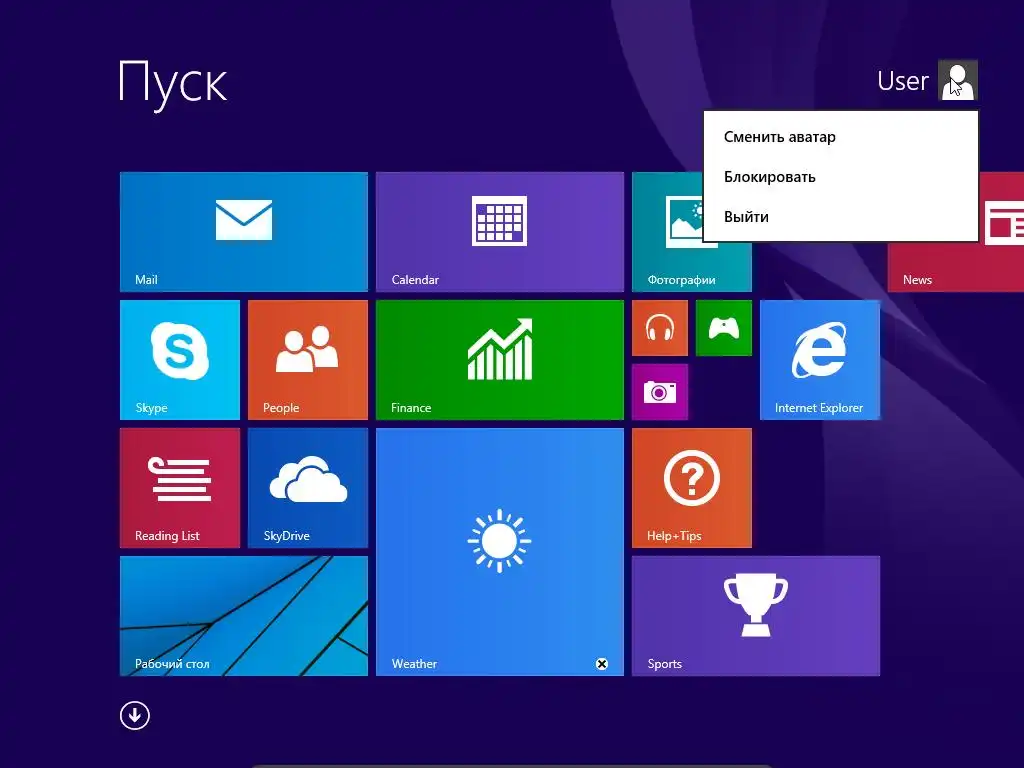Choose Выйти to sign out
The width and height of the screenshot is (1024, 768).
[x=840, y=217]
